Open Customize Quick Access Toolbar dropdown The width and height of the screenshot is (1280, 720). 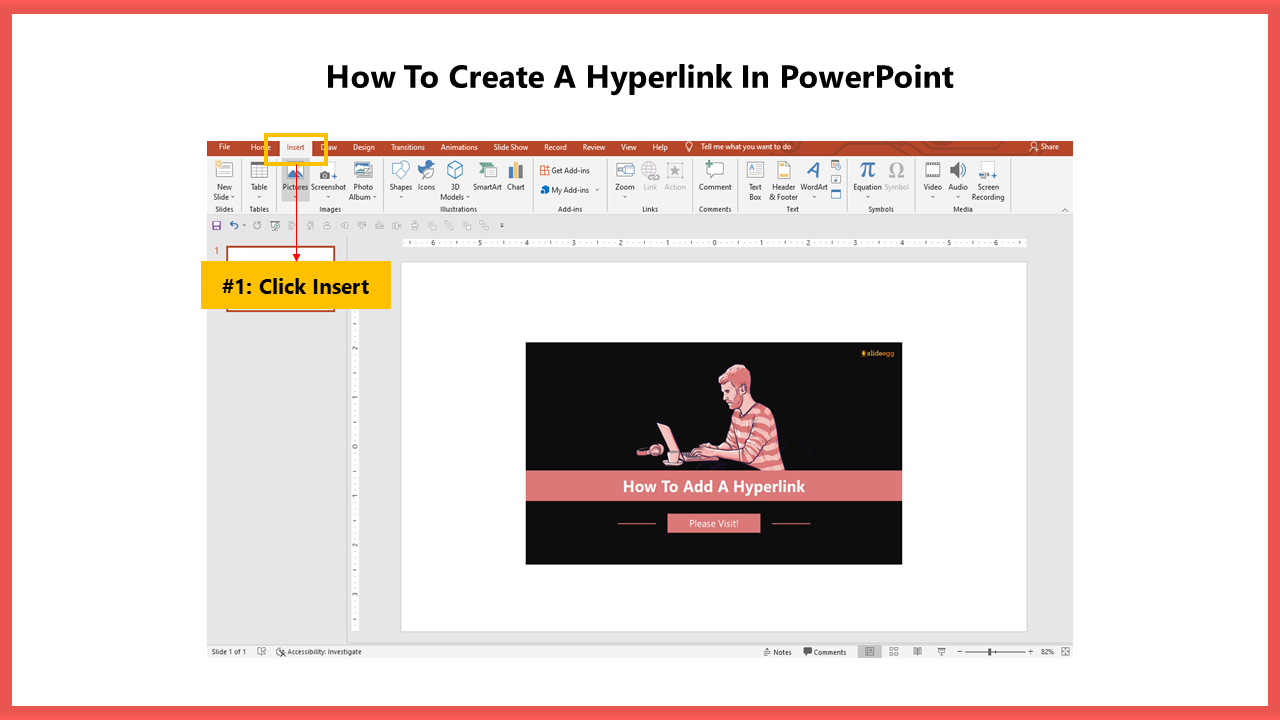click(502, 226)
